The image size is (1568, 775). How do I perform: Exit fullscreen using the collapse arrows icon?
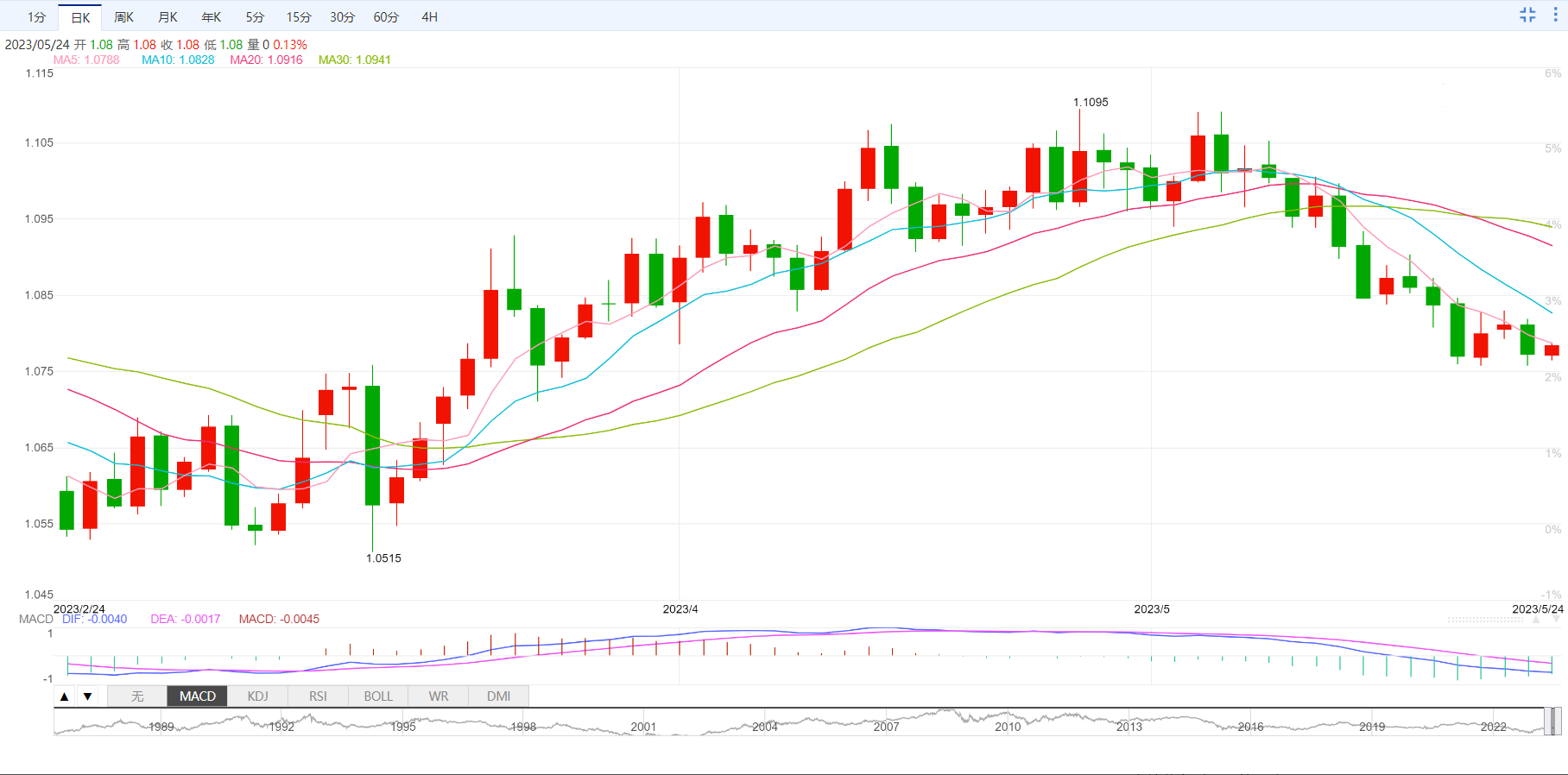1527,15
